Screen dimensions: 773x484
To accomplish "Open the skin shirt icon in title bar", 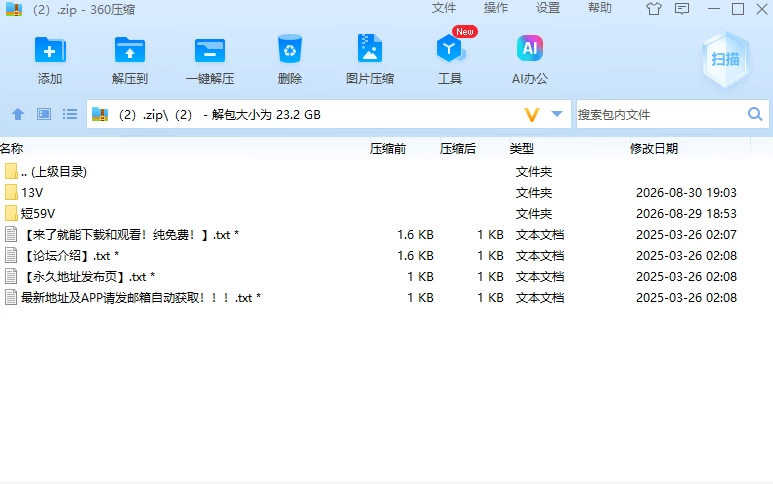I will pyautogui.click(x=654, y=8).
